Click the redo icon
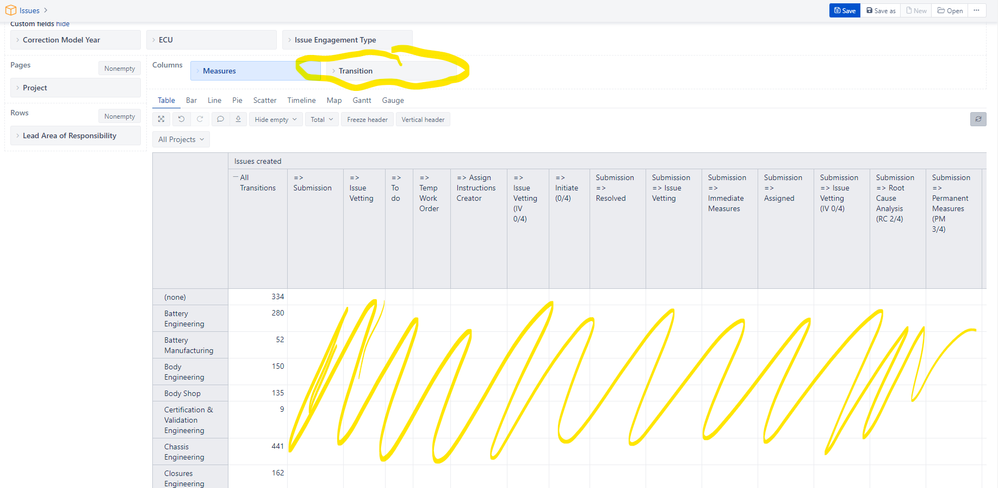The image size is (998, 488). [x=200, y=119]
